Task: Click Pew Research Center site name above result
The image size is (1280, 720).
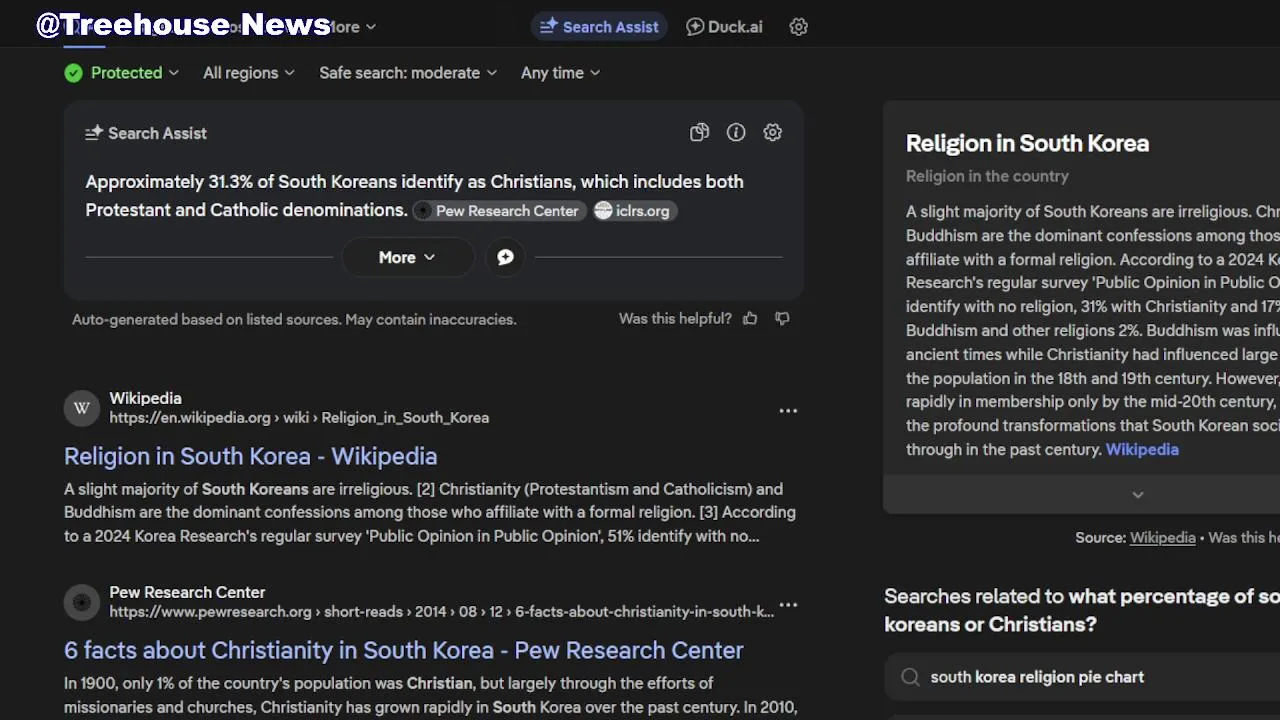Action: 187,592
